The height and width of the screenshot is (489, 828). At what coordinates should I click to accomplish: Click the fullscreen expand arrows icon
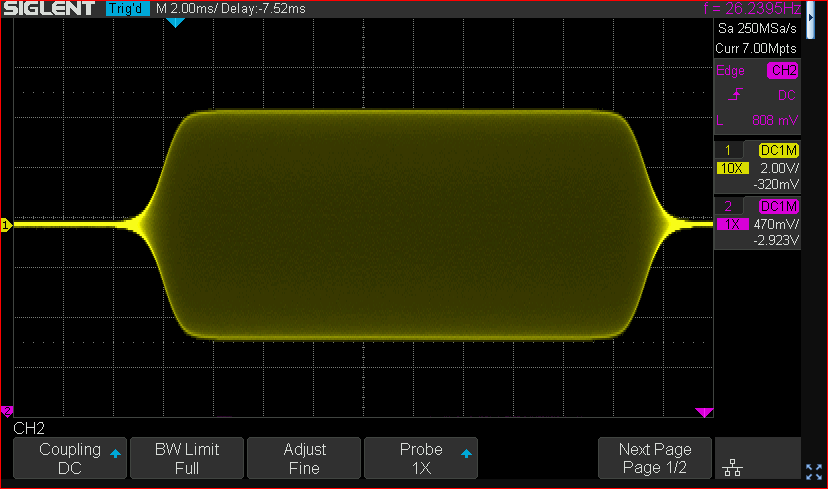[x=814, y=472]
